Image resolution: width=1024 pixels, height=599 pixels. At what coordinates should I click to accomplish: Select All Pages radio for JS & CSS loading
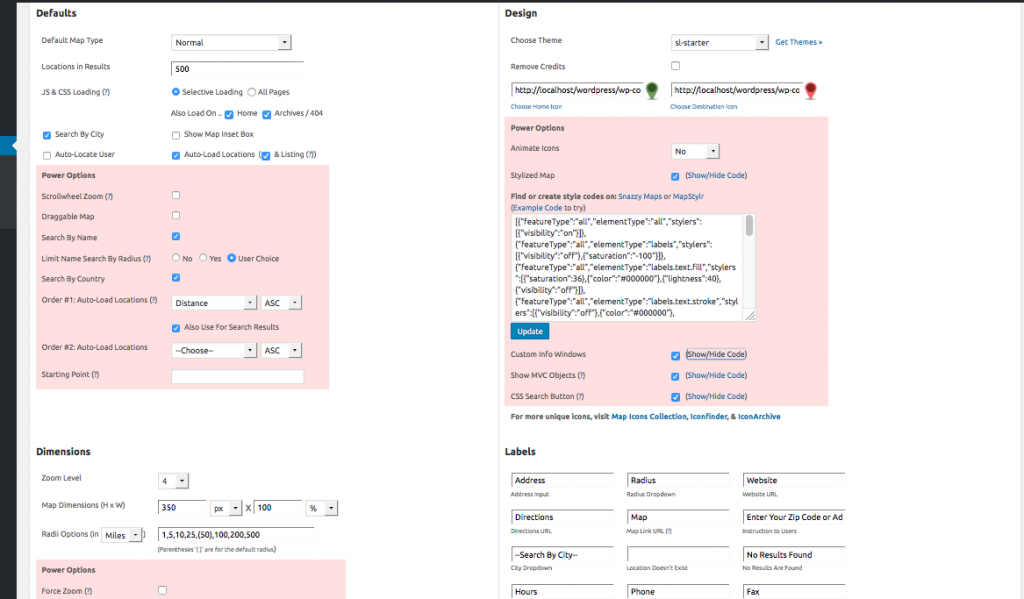251,92
